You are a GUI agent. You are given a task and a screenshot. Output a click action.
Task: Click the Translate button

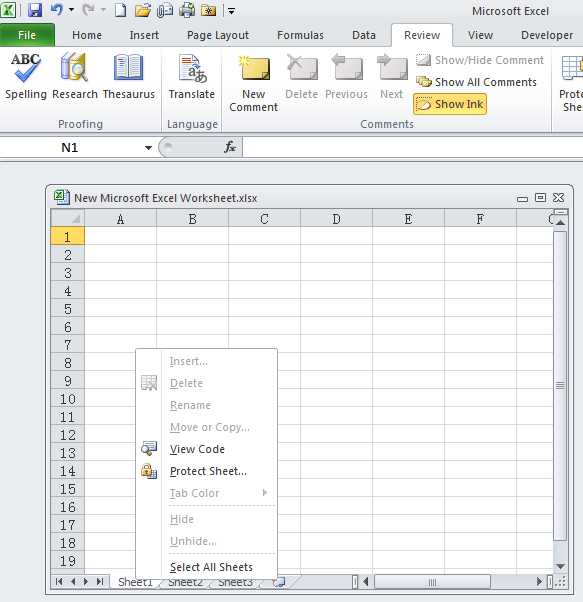[192, 77]
